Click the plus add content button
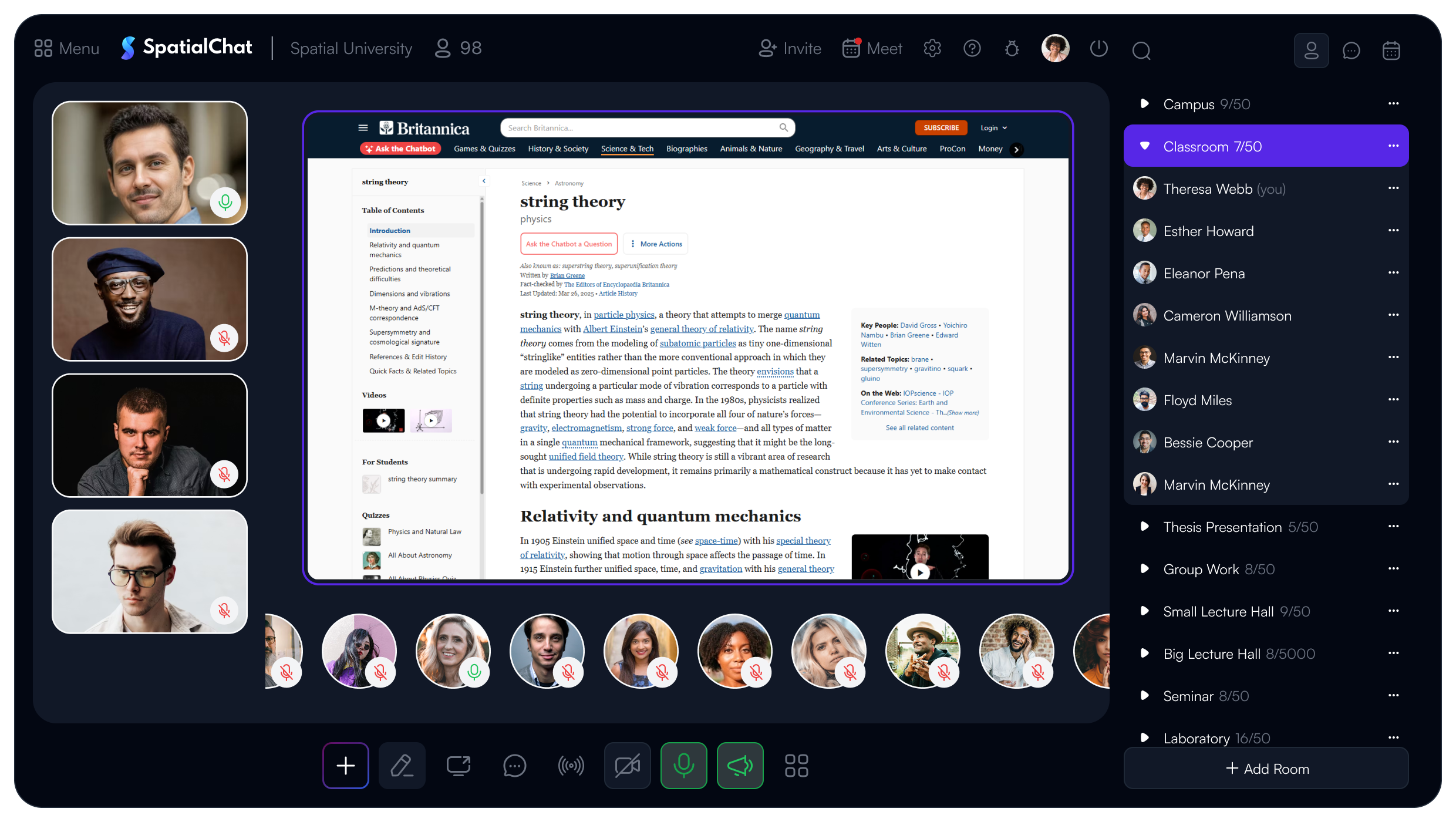 coord(346,766)
